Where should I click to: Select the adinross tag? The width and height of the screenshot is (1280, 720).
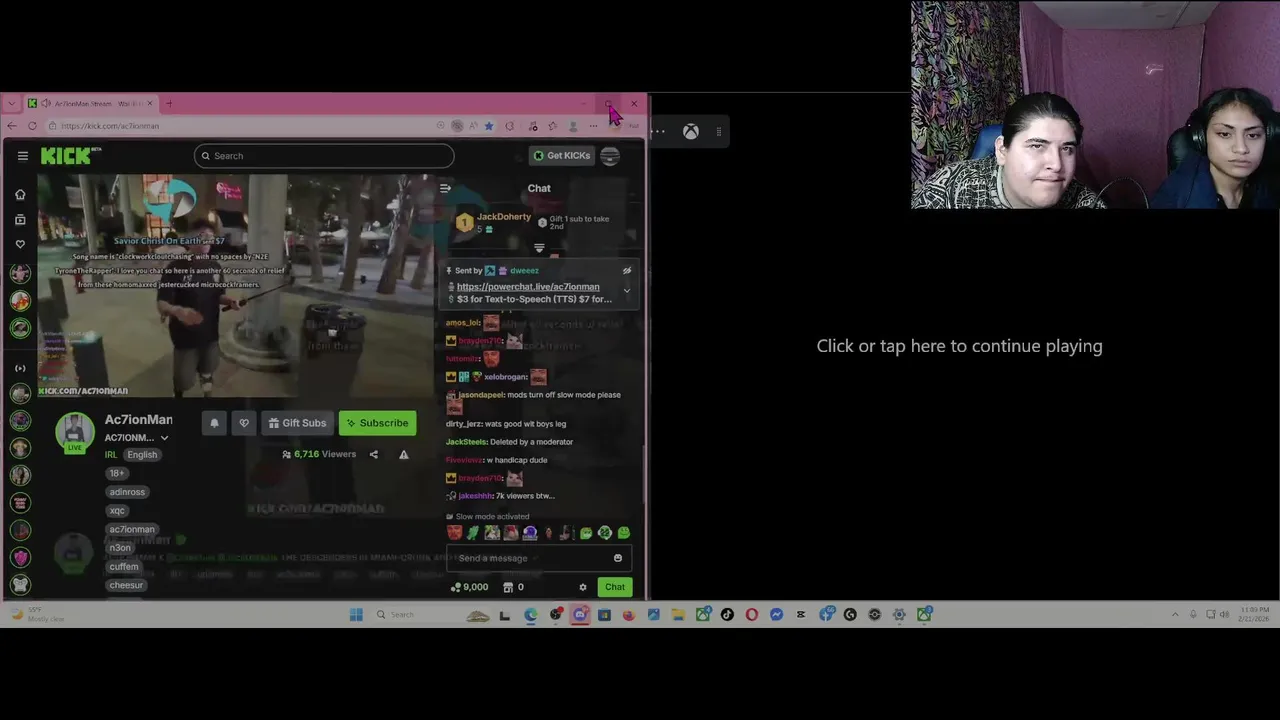click(128, 492)
